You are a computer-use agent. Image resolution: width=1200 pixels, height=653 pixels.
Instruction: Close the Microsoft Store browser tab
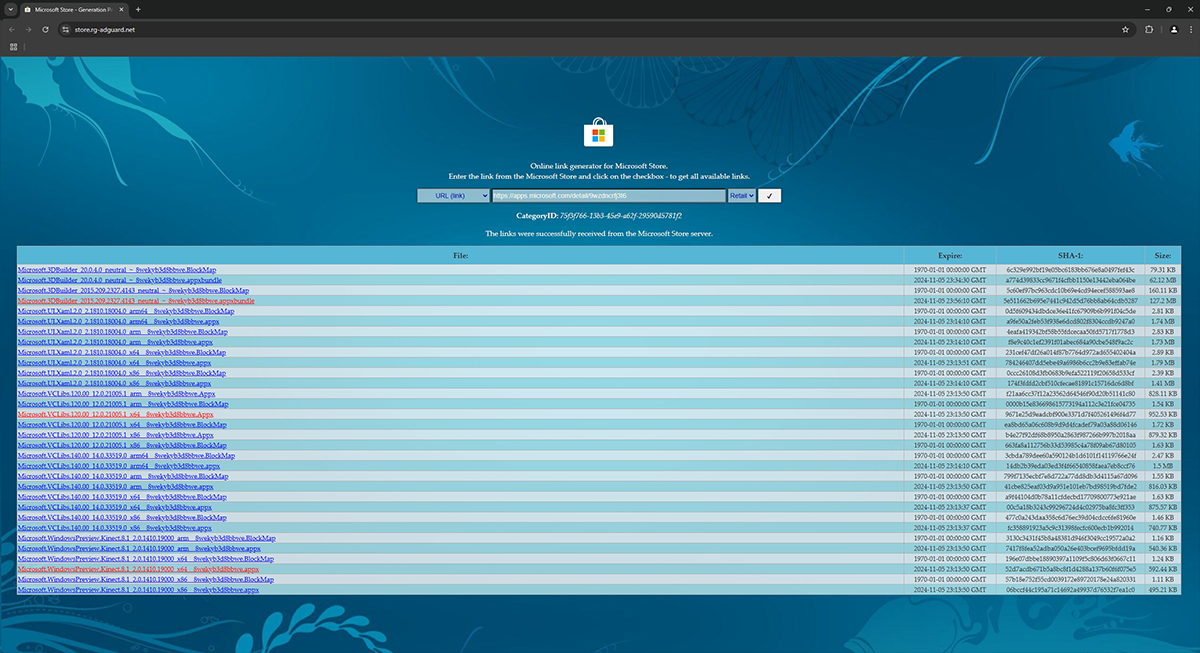122,9
